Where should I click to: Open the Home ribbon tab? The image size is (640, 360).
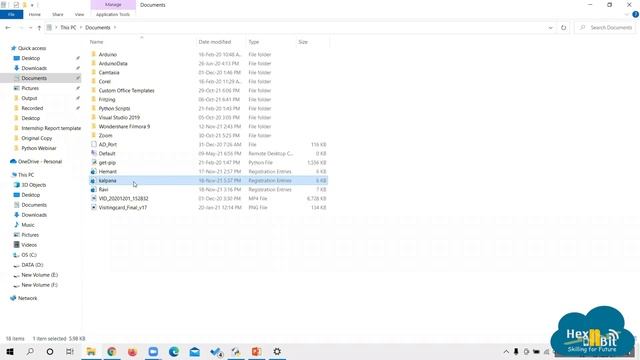(35, 14)
